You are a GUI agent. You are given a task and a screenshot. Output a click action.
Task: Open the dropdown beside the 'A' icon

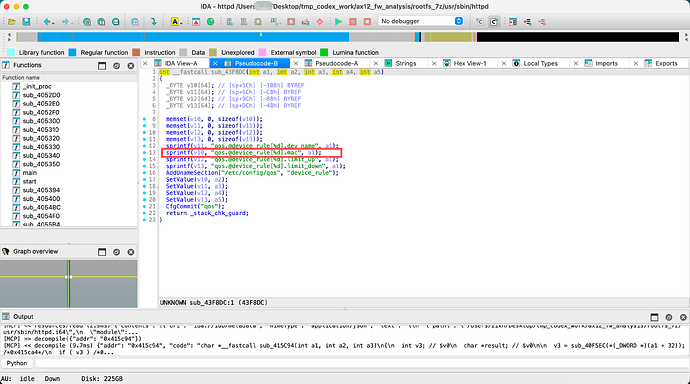point(182,22)
